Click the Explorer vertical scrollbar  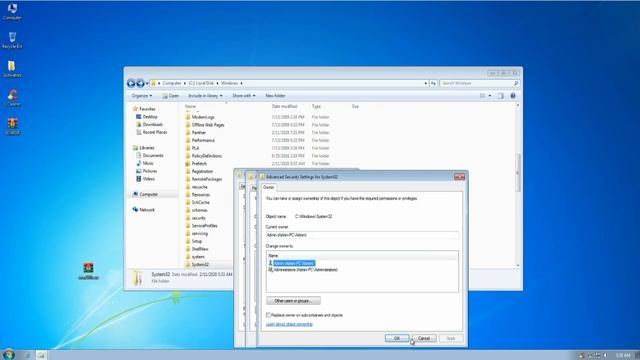coord(518,173)
